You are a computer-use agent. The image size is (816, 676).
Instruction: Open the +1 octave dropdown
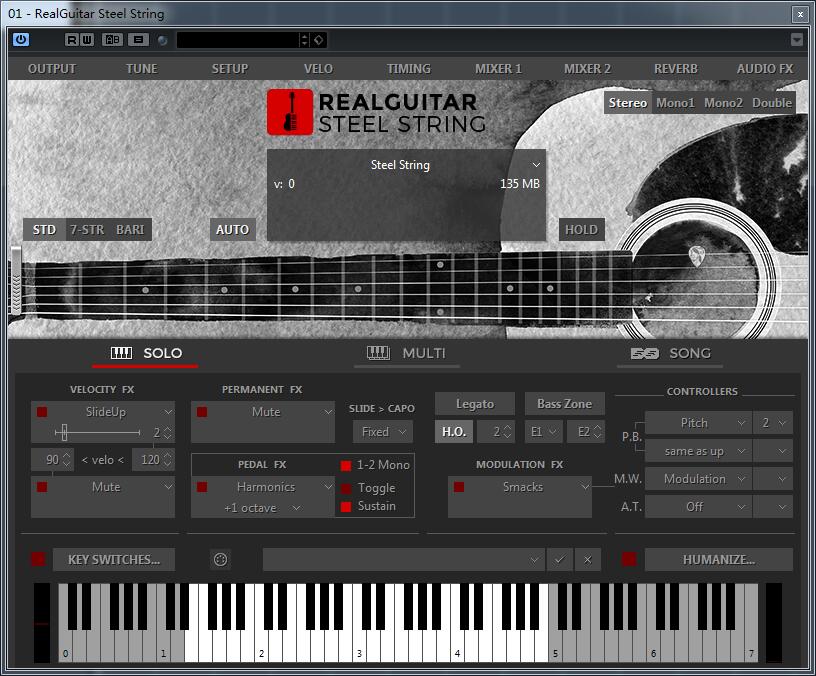262,508
